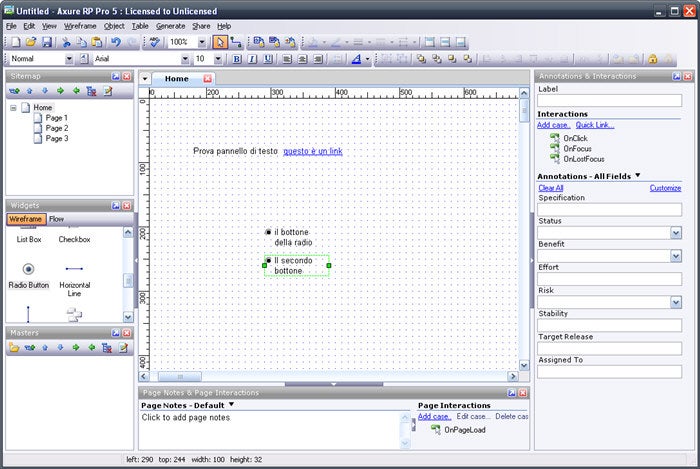This screenshot has height=469, width=700.
Task: Open the Arial font dropdown
Action: click(185, 59)
